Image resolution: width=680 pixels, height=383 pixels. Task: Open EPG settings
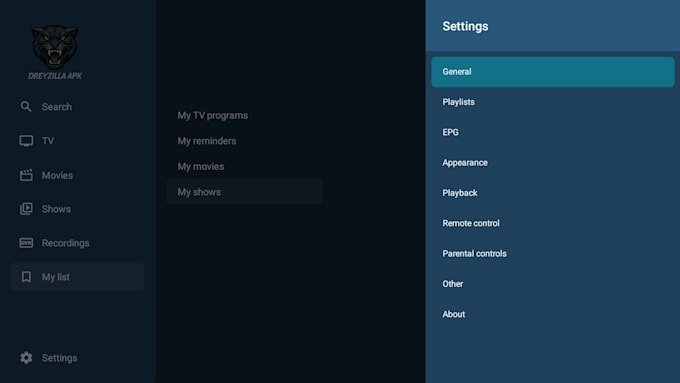click(552, 132)
